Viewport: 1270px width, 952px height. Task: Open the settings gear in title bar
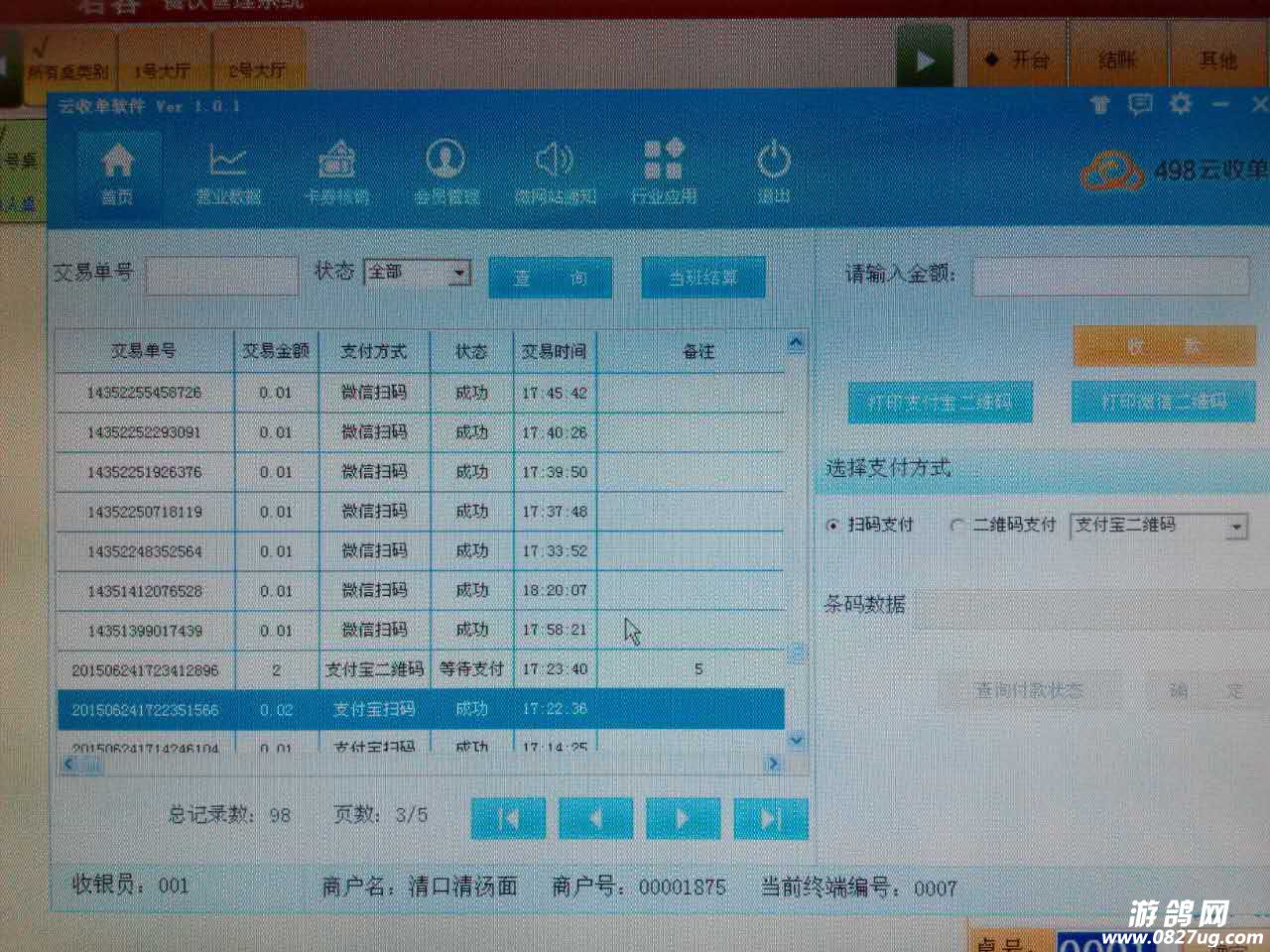pos(1180,104)
